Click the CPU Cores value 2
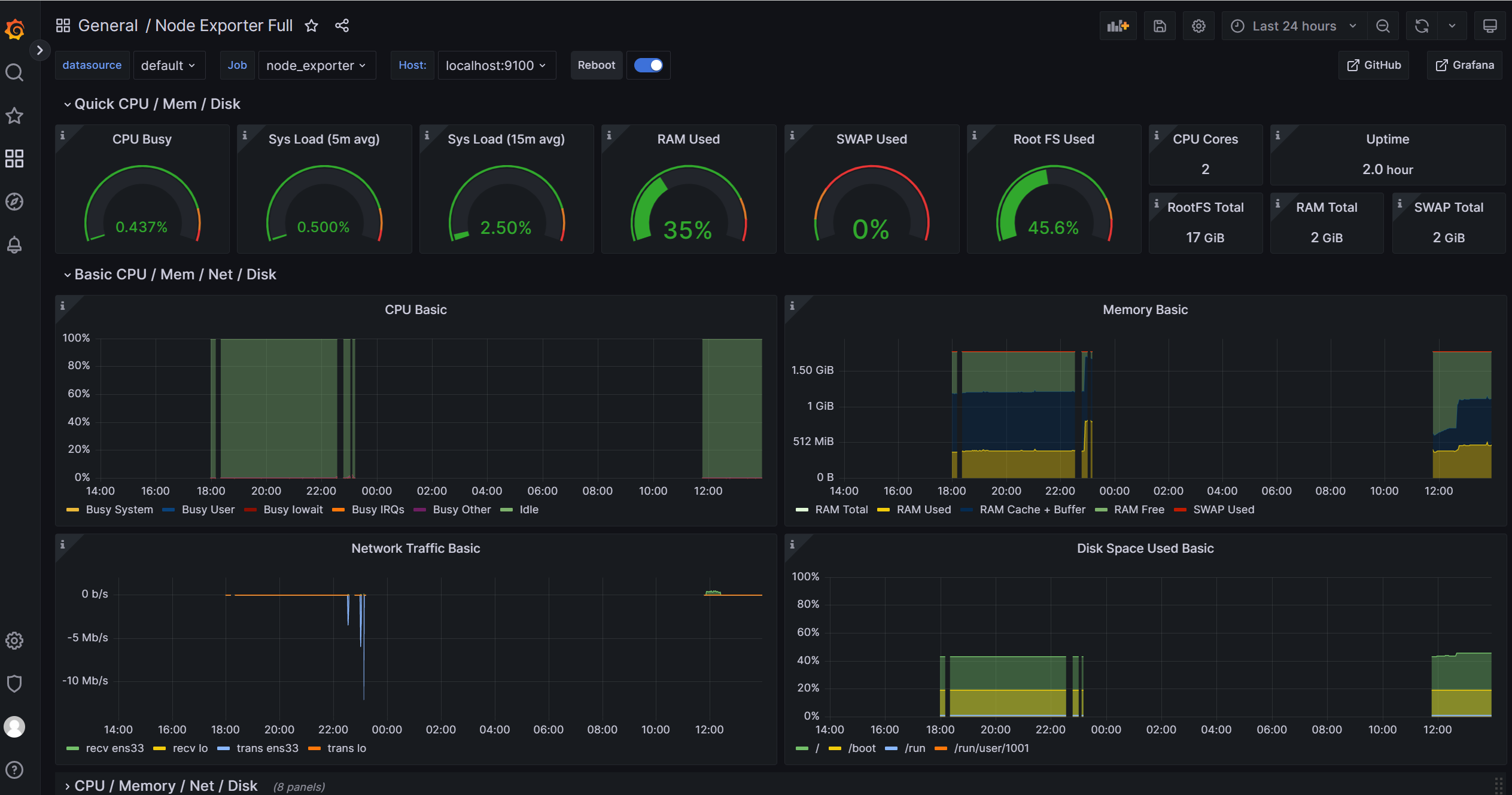Image resolution: width=1512 pixels, height=795 pixels. pyautogui.click(x=1205, y=169)
